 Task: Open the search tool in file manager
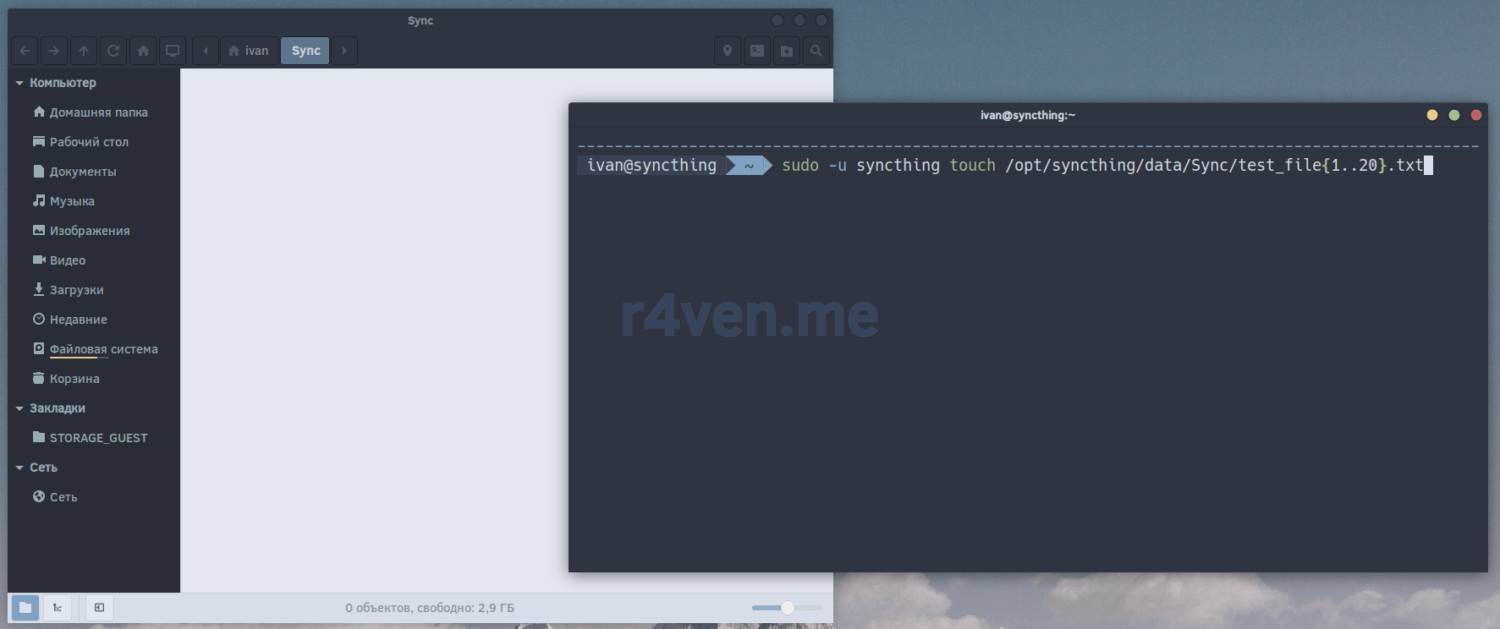[817, 51]
